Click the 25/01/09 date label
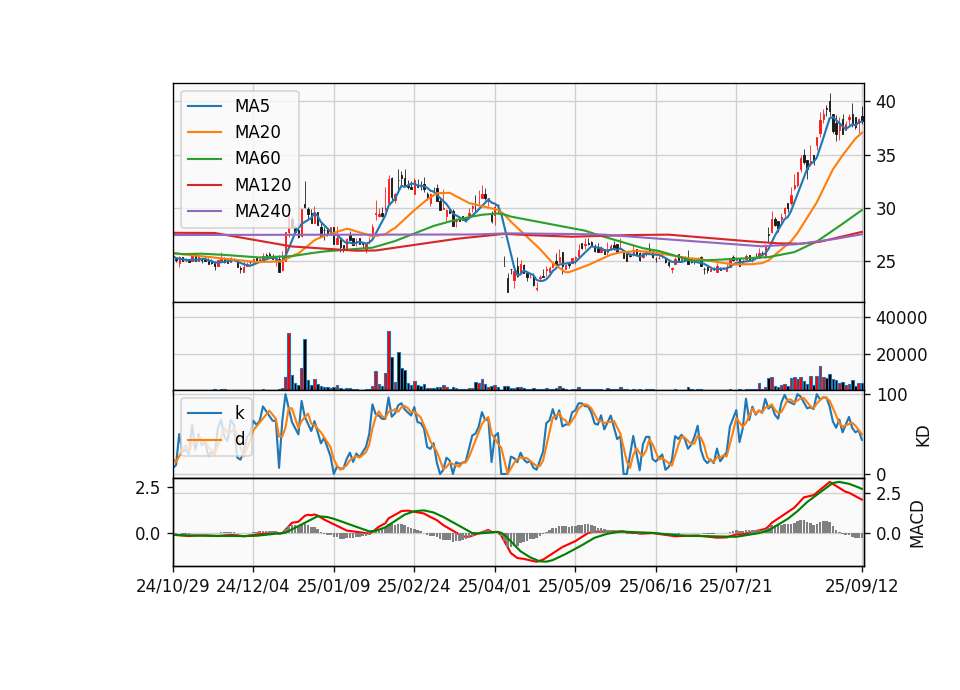This screenshot has width=960, height=690. point(334,587)
